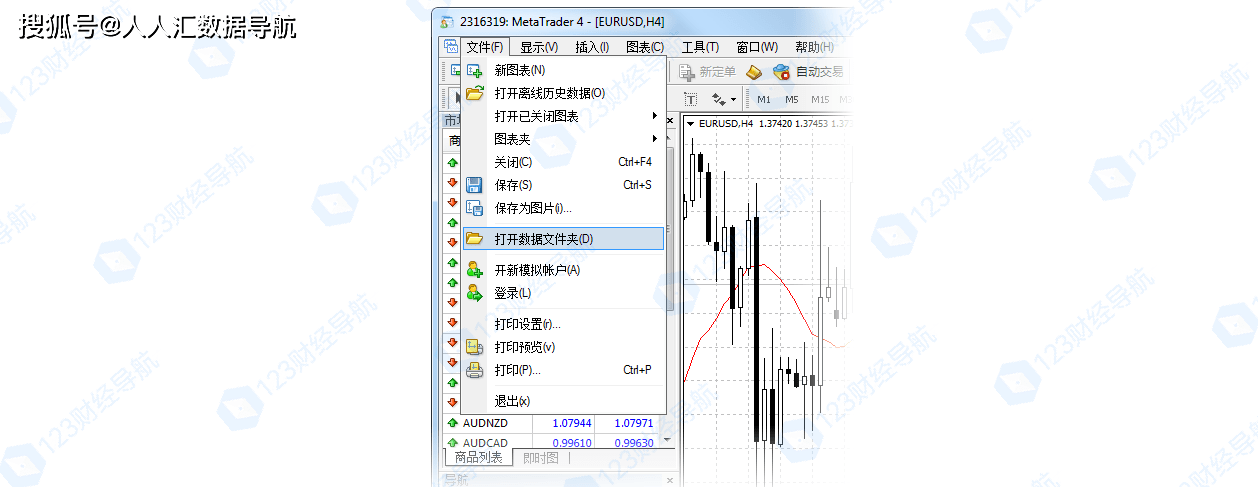Select 退出(x) to exit MetaTrader

coord(563,401)
